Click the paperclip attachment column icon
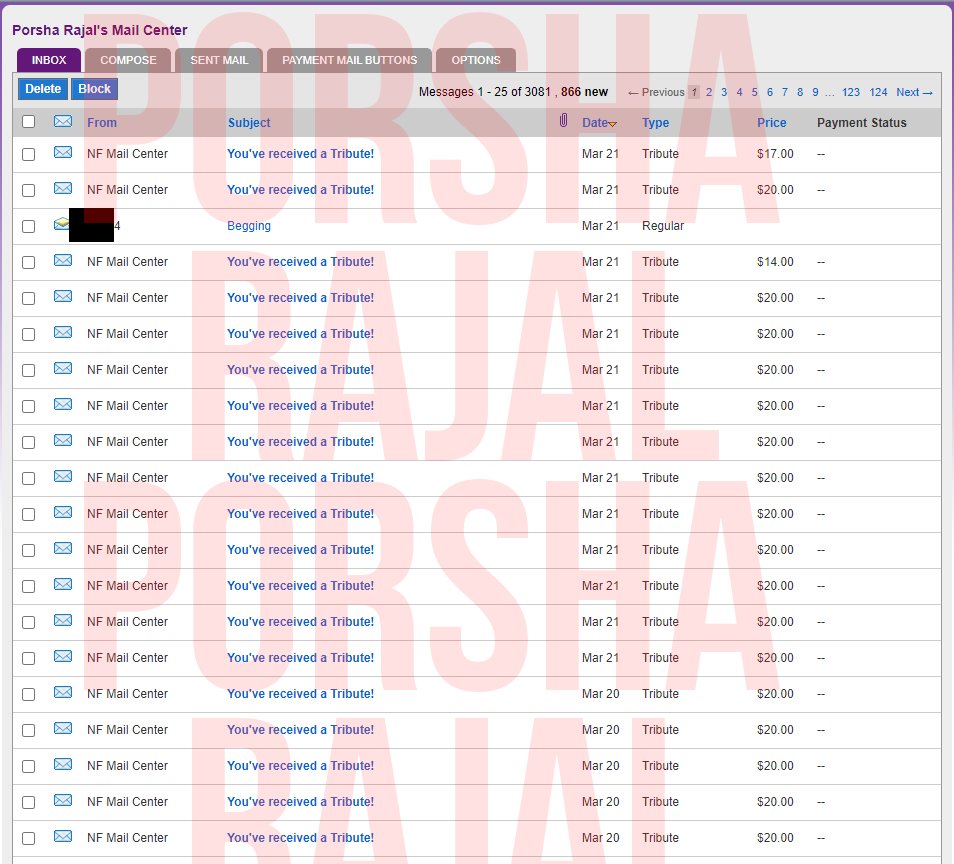 click(x=563, y=120)
